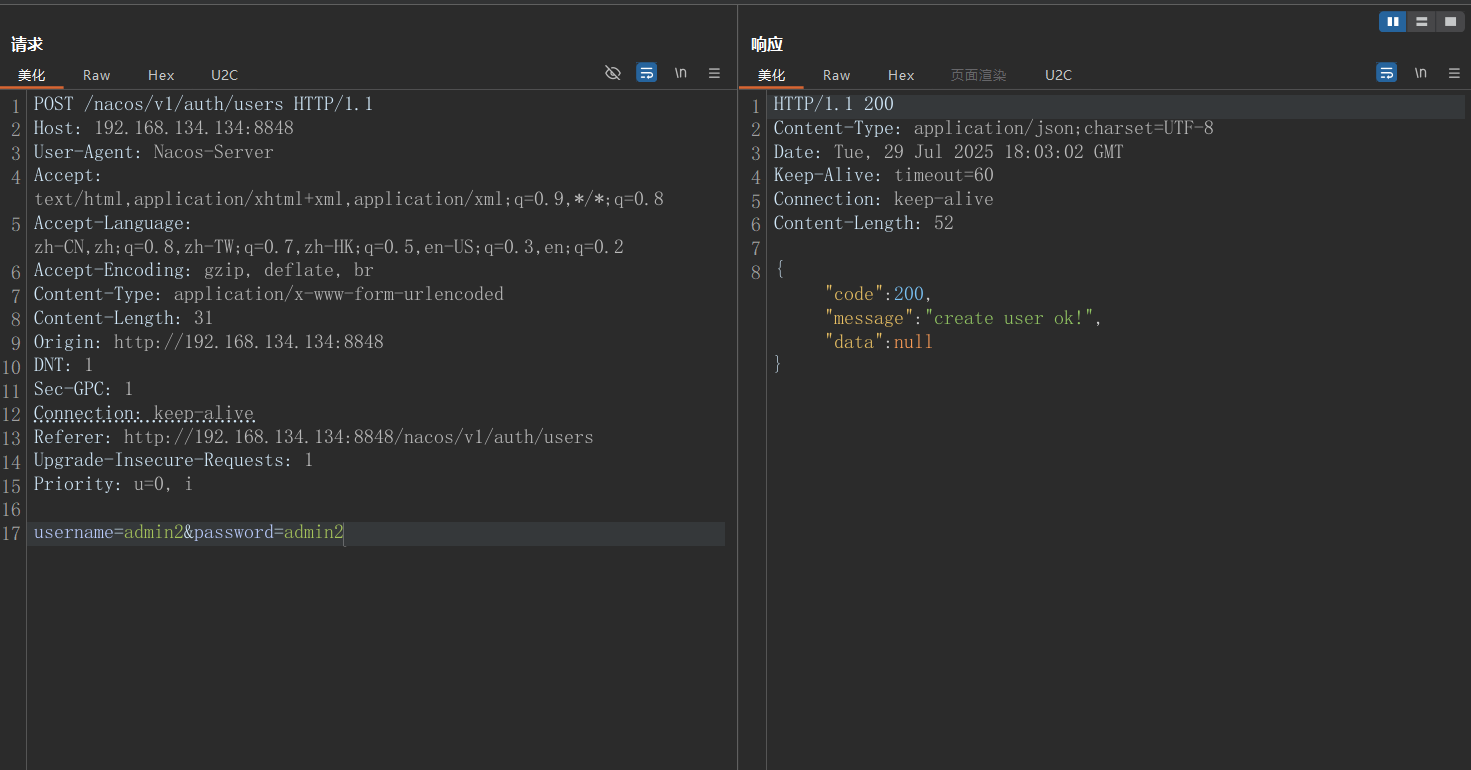The image size is (1471, 770).
Task: Click the Origin header line
Action: [x=208, y=342]
